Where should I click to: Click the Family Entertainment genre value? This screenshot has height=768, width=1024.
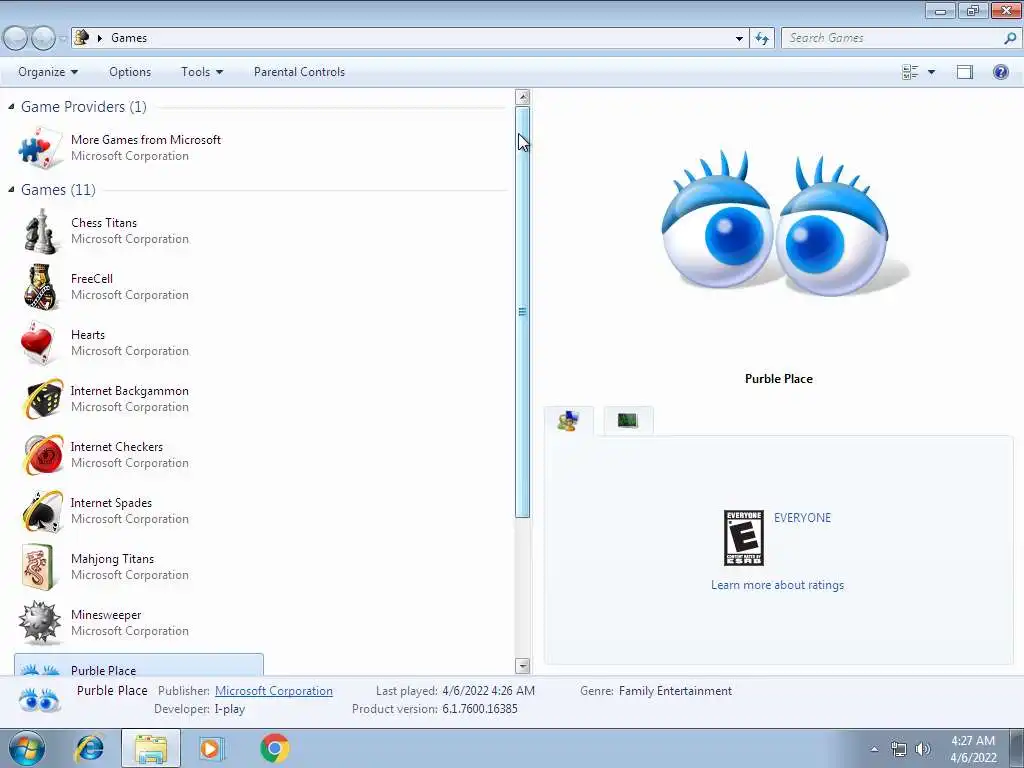tap(675, 691)
